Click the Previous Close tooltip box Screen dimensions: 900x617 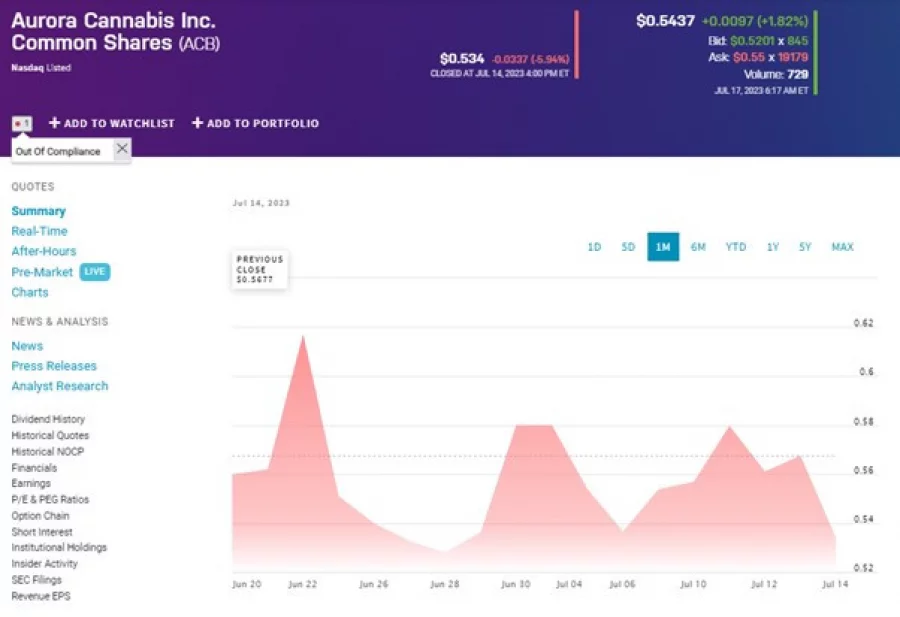pyautogui.click(x=260, y=269)
